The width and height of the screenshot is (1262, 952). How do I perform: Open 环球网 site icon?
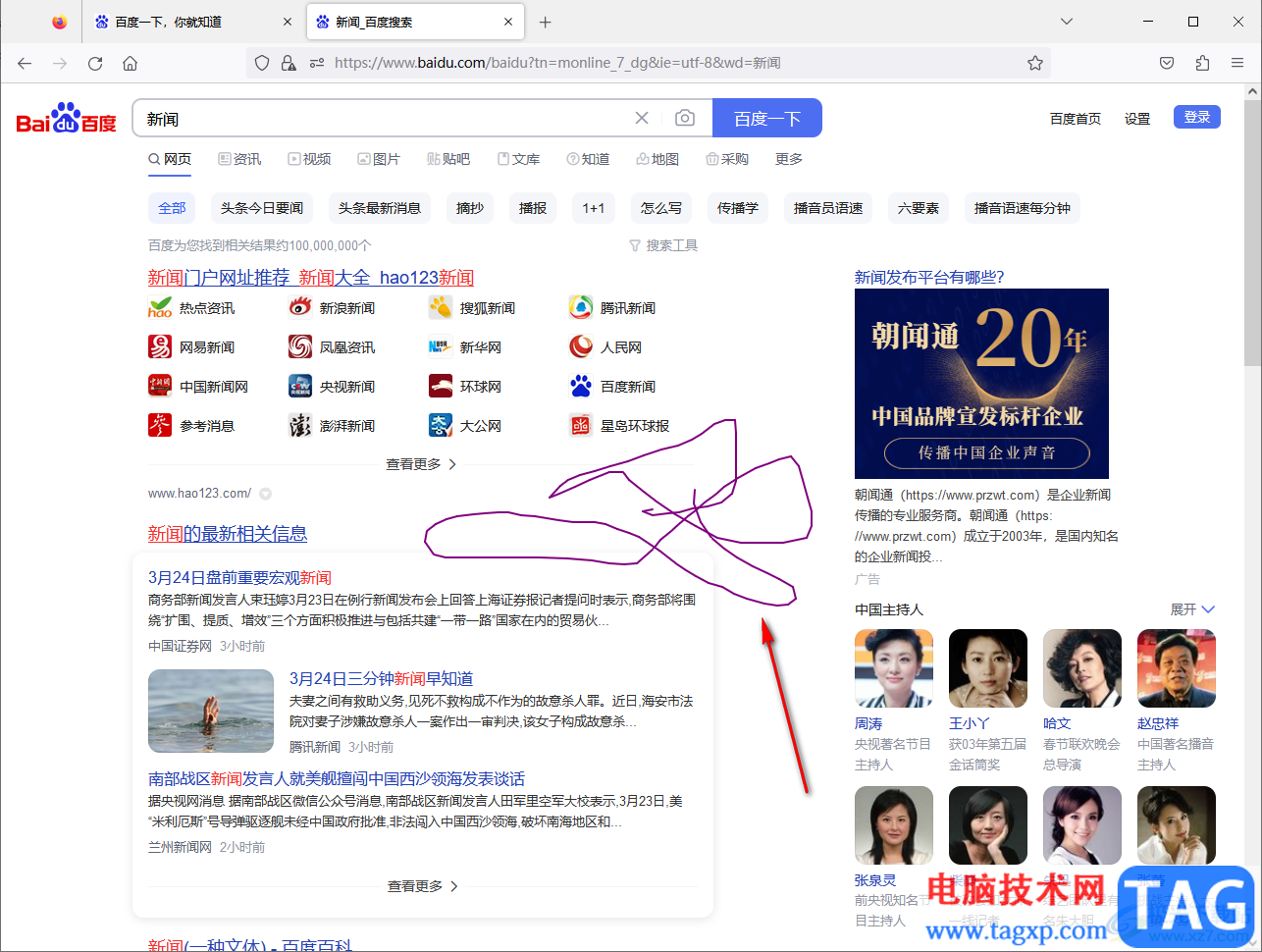441,386
